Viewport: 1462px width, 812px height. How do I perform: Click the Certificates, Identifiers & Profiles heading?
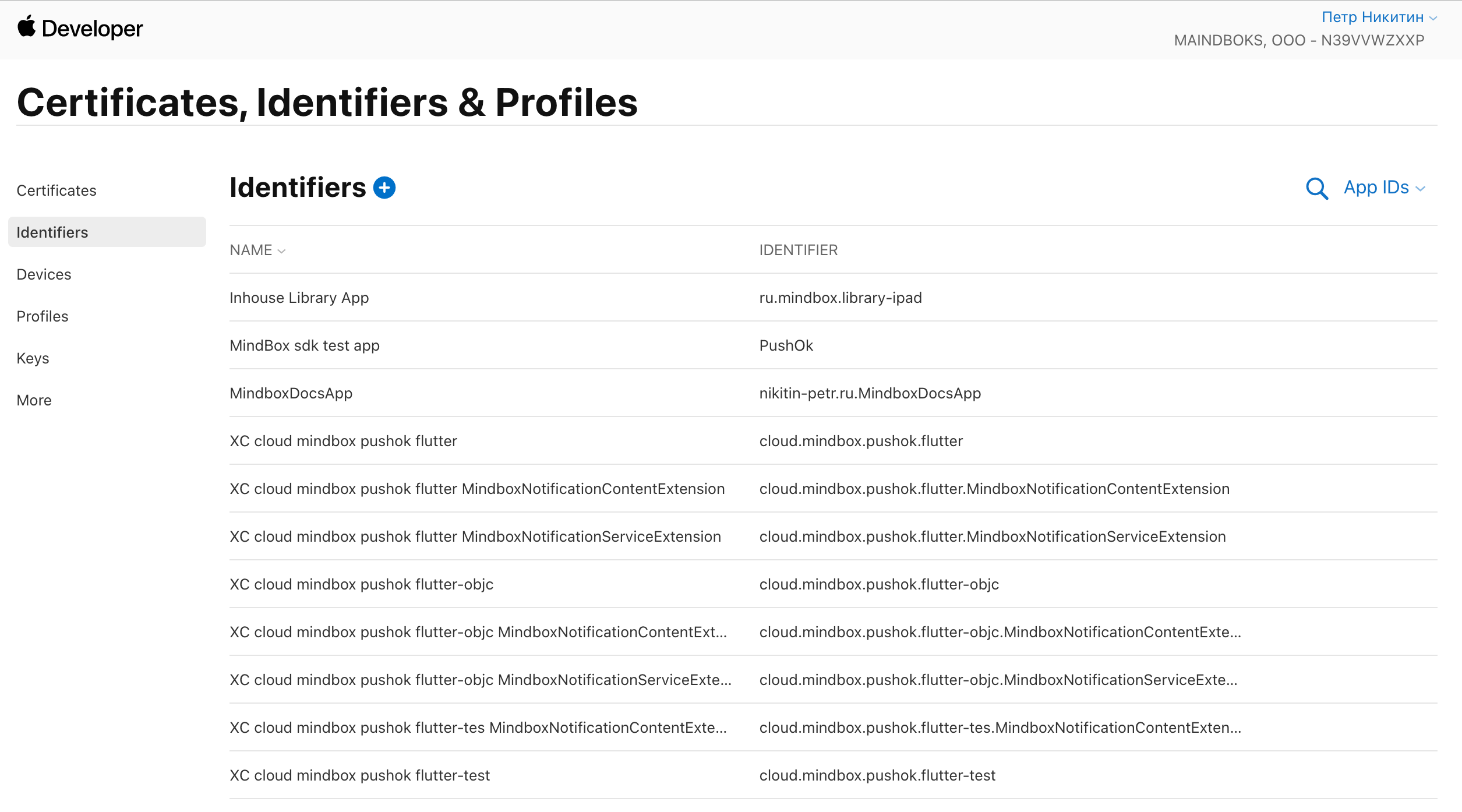pos(327,103)
